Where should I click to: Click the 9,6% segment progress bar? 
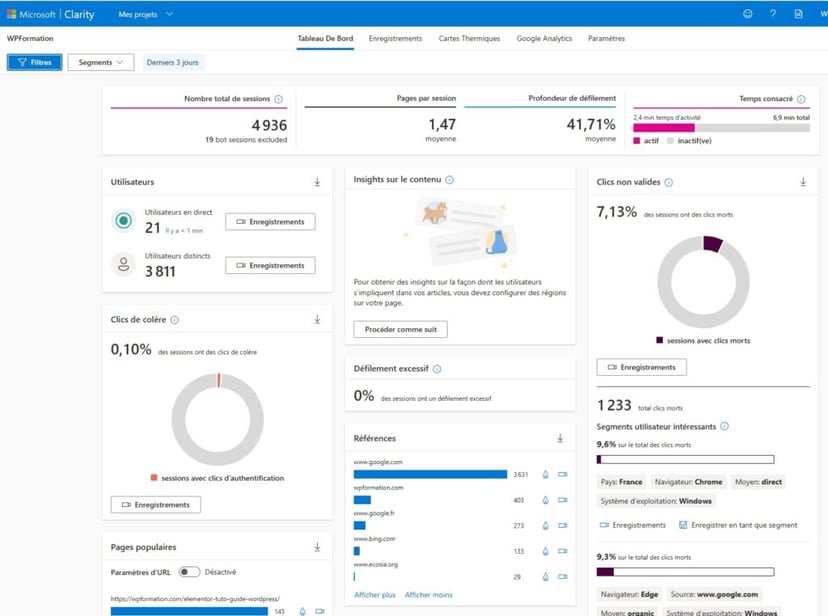(686, 458)
